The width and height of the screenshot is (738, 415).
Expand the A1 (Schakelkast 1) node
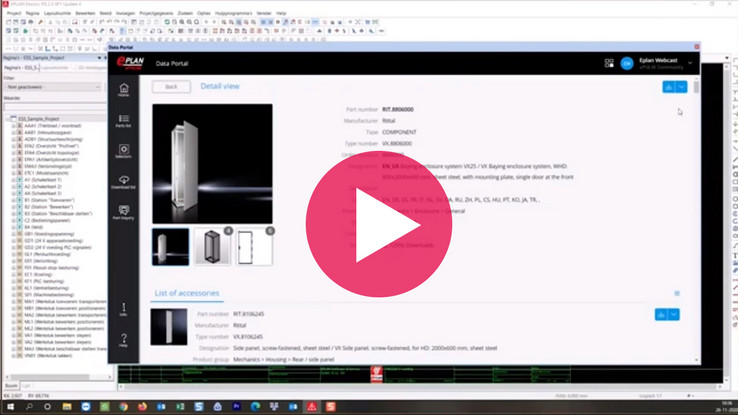pyautogui.click(x=14, y=180)
